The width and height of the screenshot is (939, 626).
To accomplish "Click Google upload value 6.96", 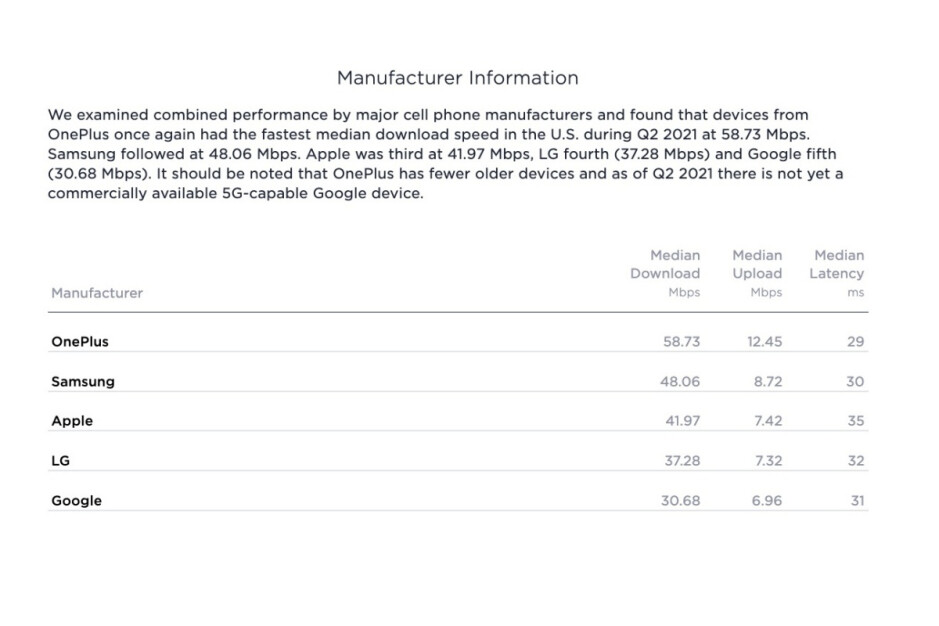I will tap(766, 501).
